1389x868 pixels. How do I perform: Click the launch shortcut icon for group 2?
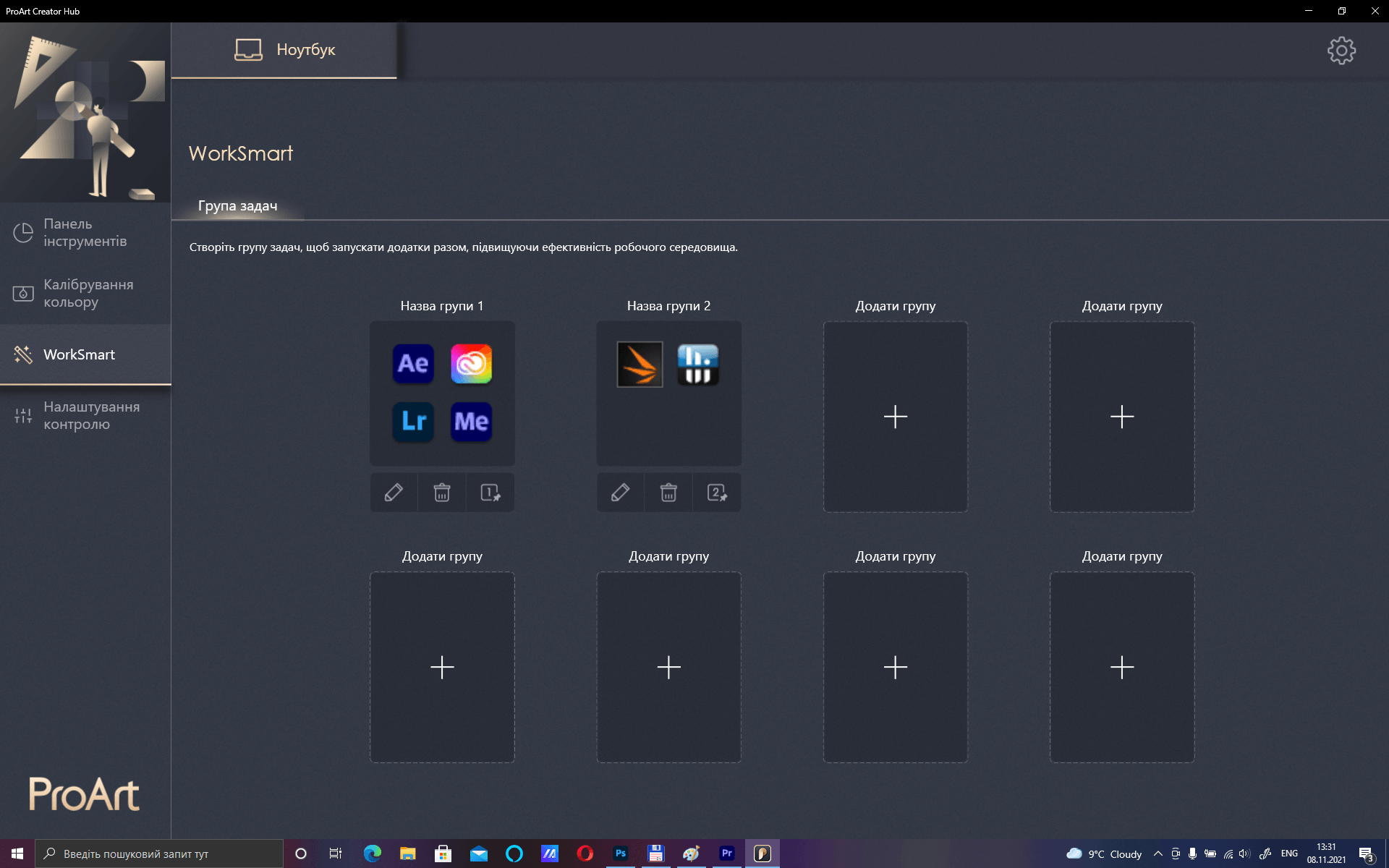pyautogui.click(x=717, y=493)
